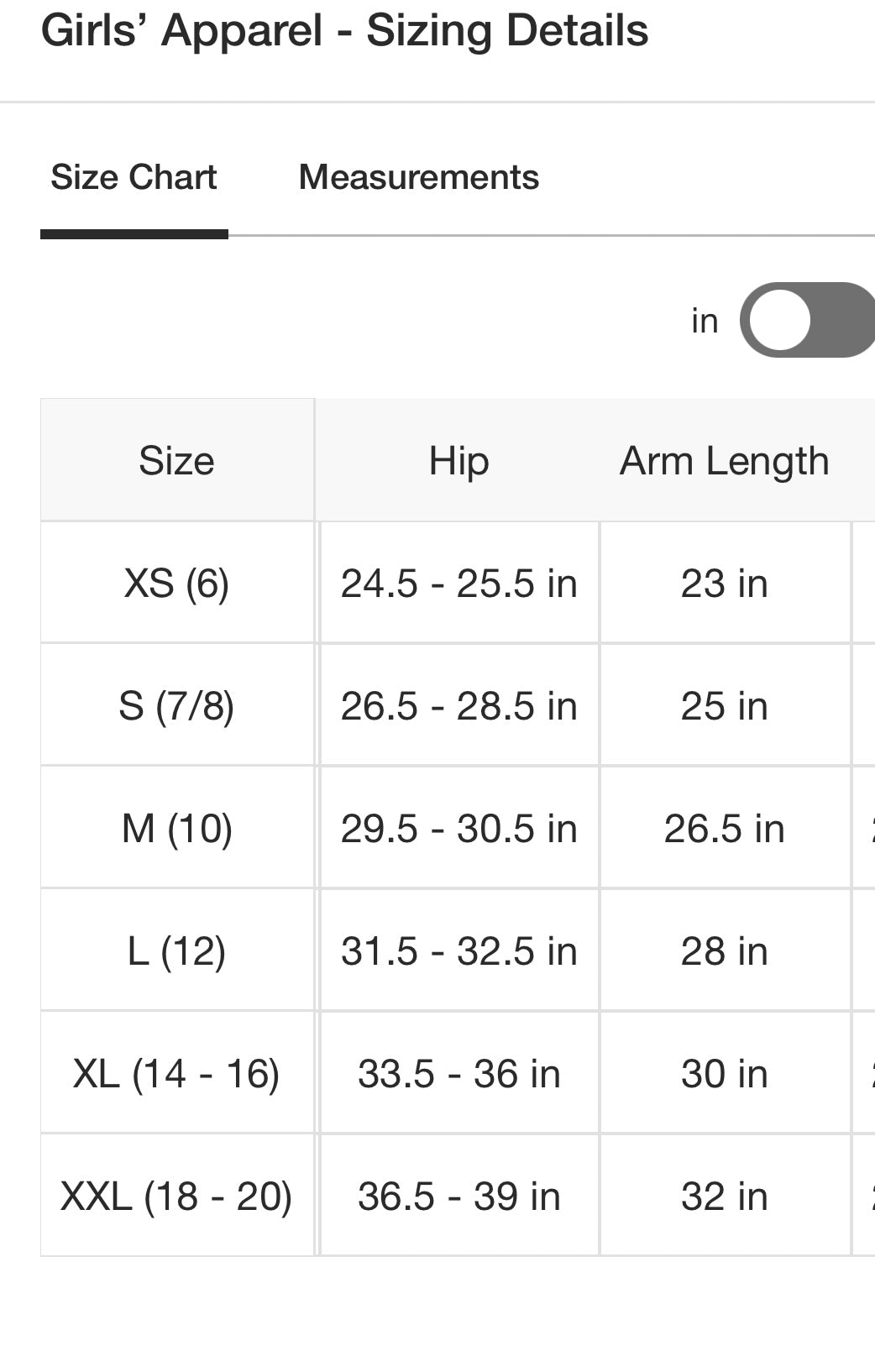Click the Size column header

coord(176,461)
